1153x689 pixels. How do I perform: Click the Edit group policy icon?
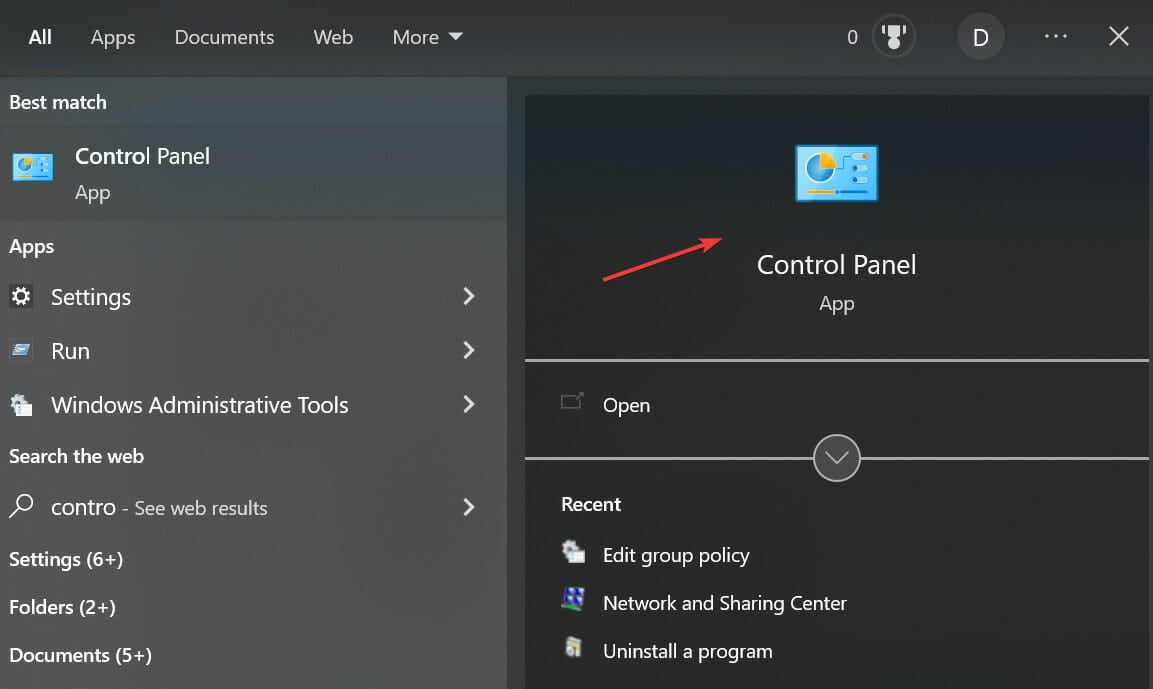[573, 551]
